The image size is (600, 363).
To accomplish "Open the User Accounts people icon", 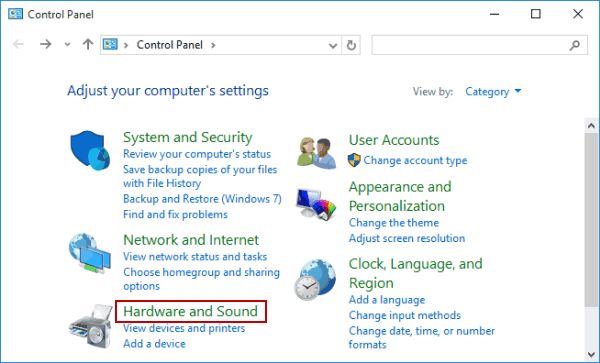I will tap(316, 153).
